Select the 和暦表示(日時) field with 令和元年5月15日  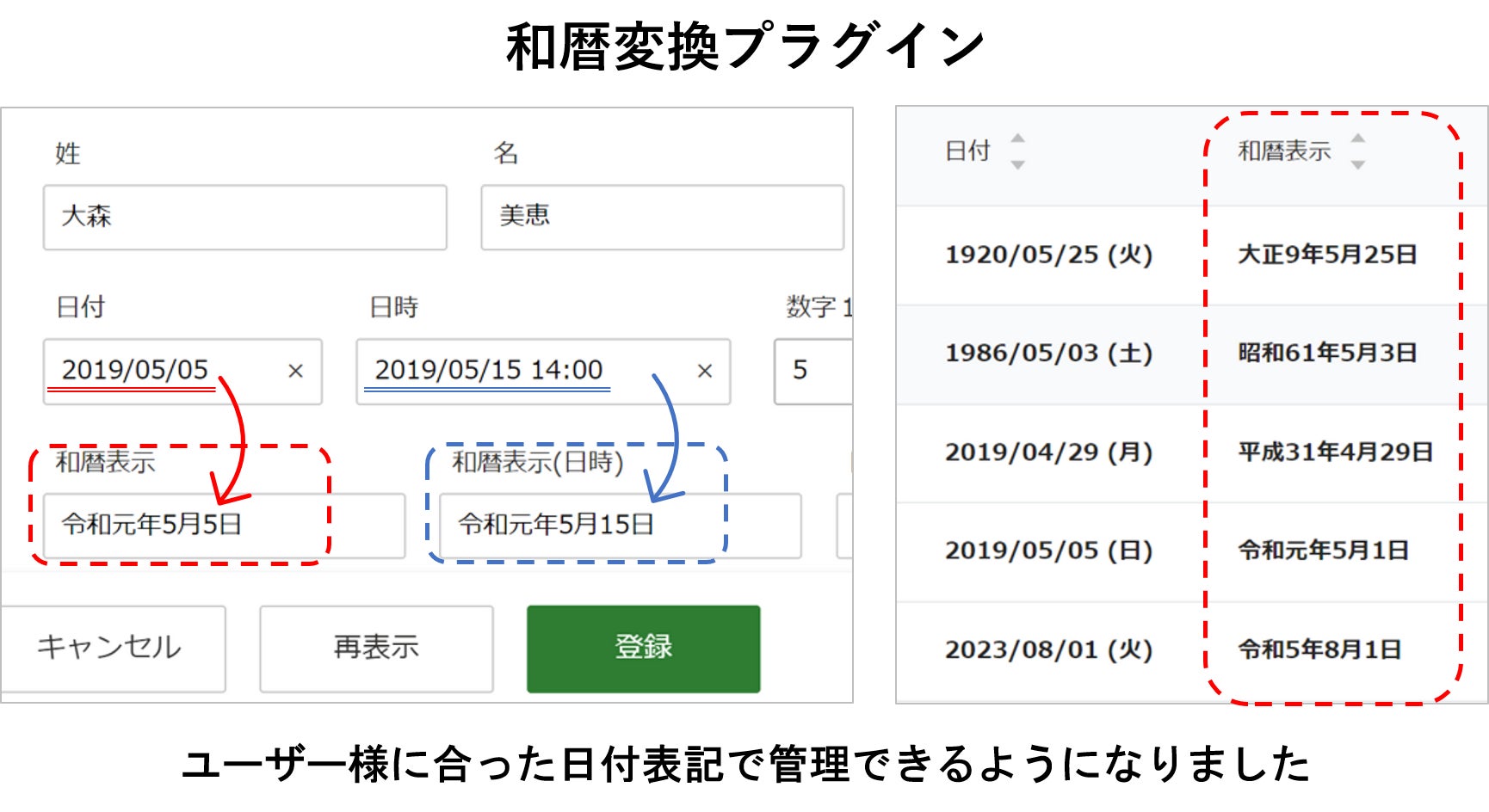point(620,525)
